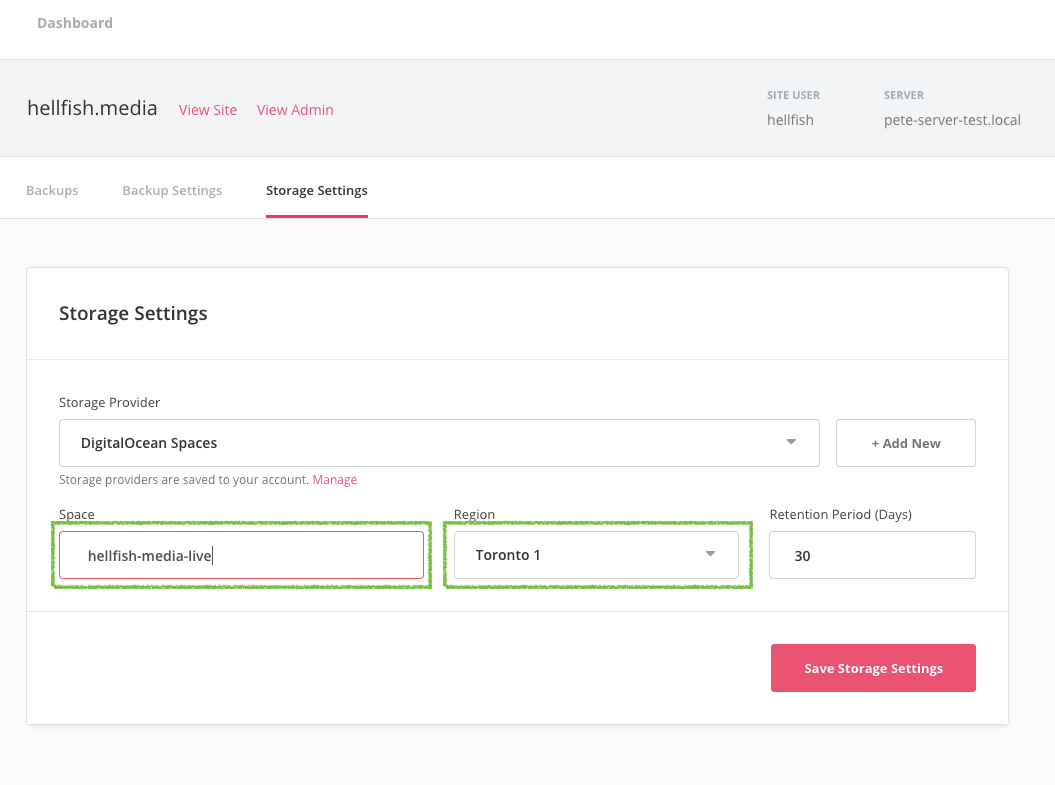This screenshot has height=785, width=1055.
Task: Click the Retention Period days field
Action: [872, 555]
